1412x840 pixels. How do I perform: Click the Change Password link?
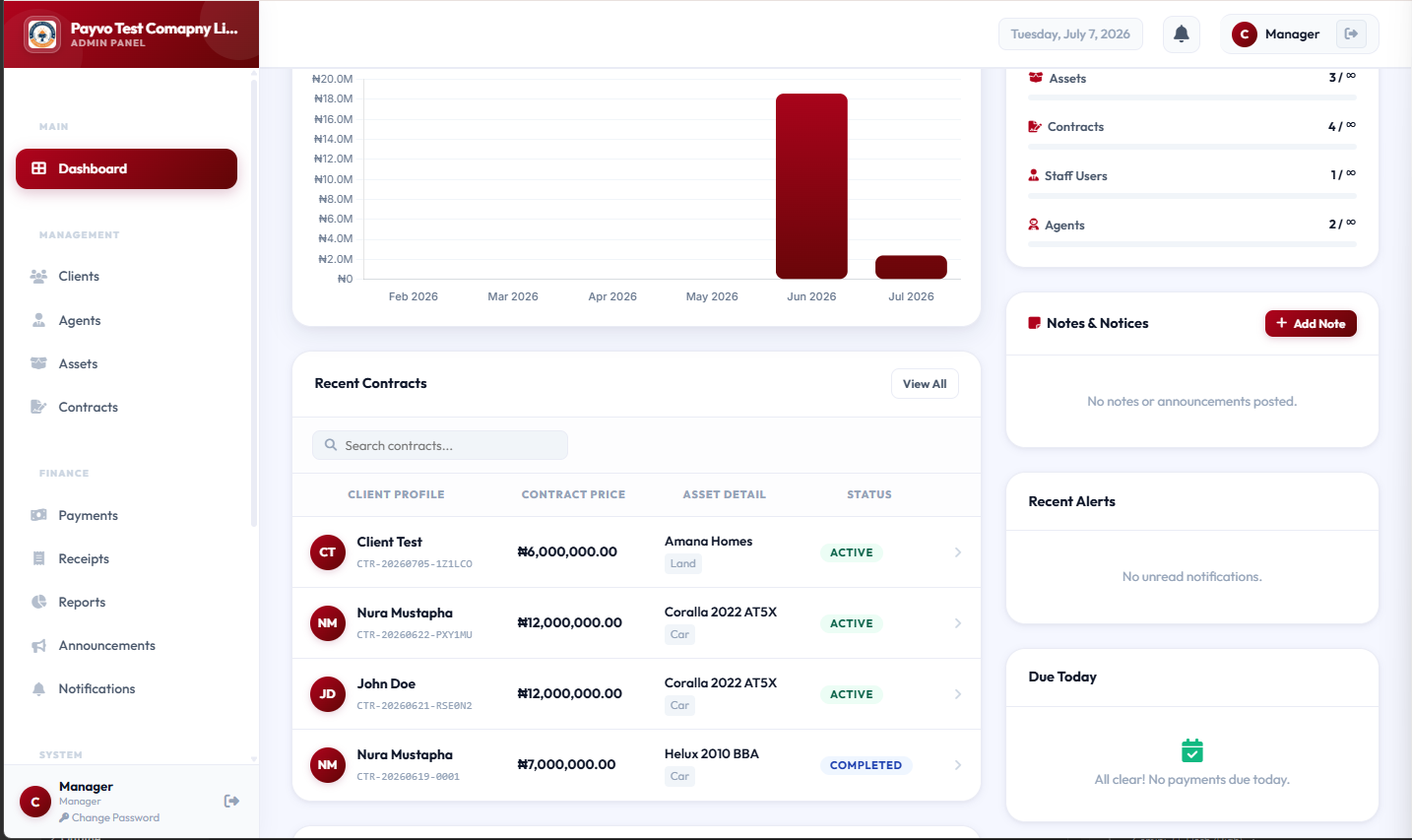109,817
